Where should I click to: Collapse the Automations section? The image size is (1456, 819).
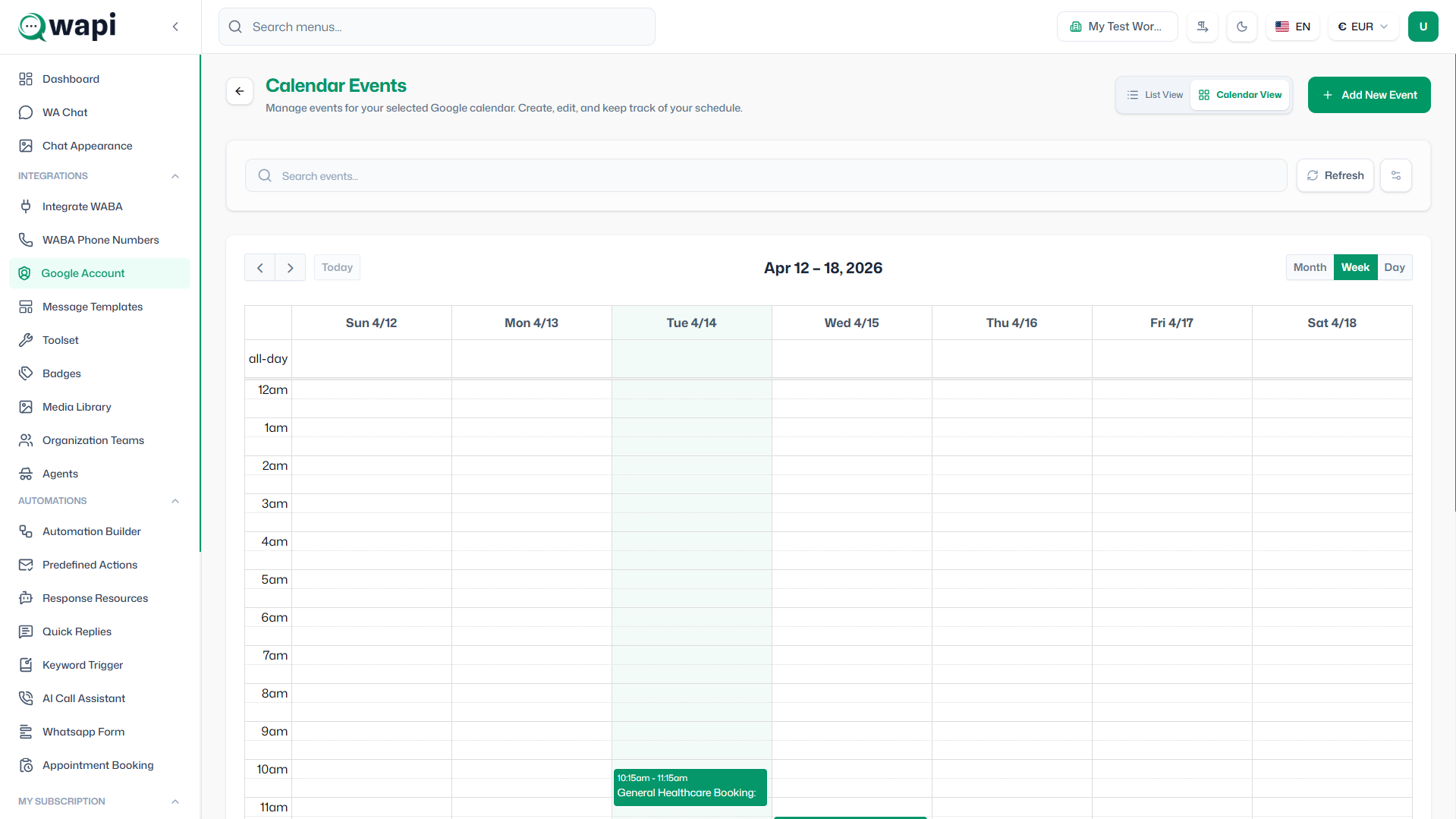[175, 501]
